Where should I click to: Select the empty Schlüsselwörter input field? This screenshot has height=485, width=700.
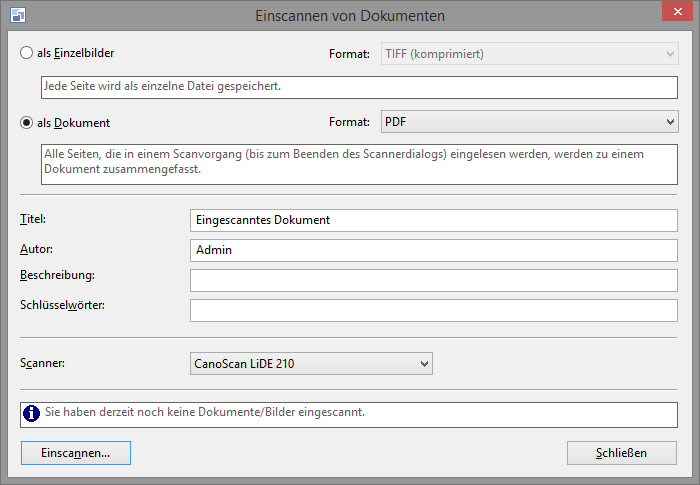click(x=433, y=310)
